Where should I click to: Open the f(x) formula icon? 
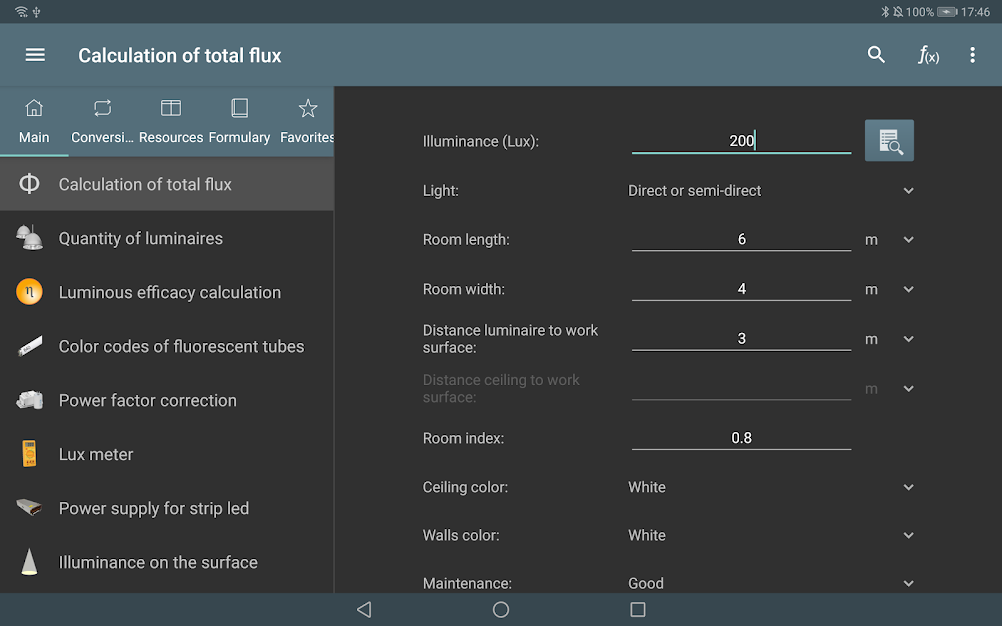pyautogui.click(x=928, y=55)
